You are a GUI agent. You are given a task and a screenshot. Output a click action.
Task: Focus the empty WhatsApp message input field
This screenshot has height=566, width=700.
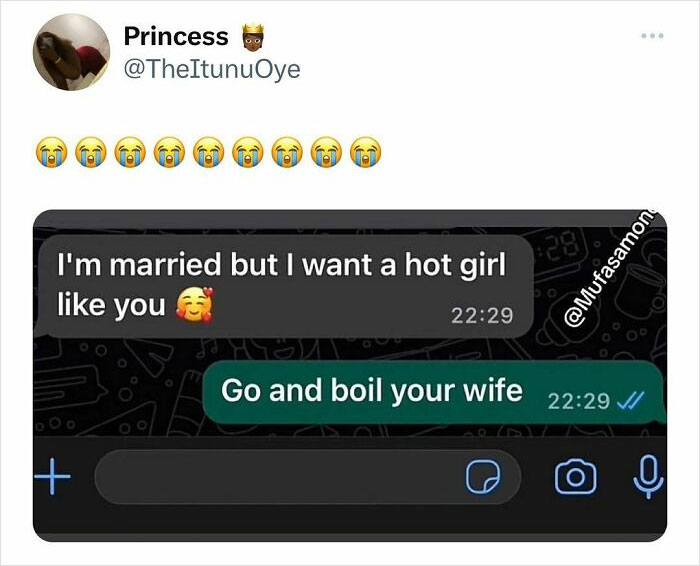[x=308, y=477]
